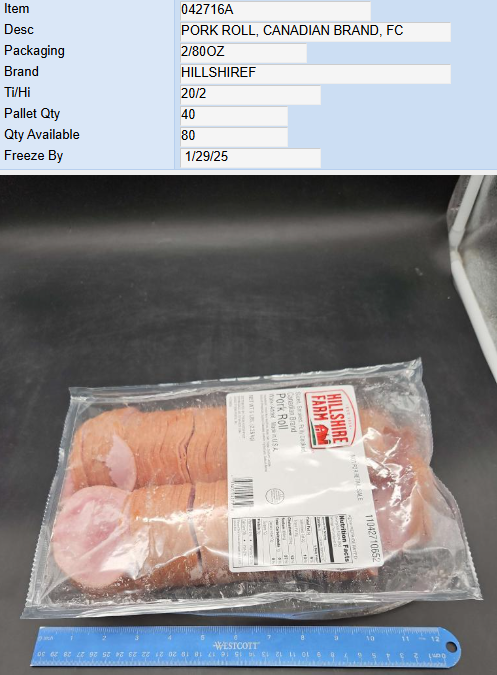The image size is (497, 675).
Task: Focus the Freeze By date field 1/29/25
Action: [250, 158]
